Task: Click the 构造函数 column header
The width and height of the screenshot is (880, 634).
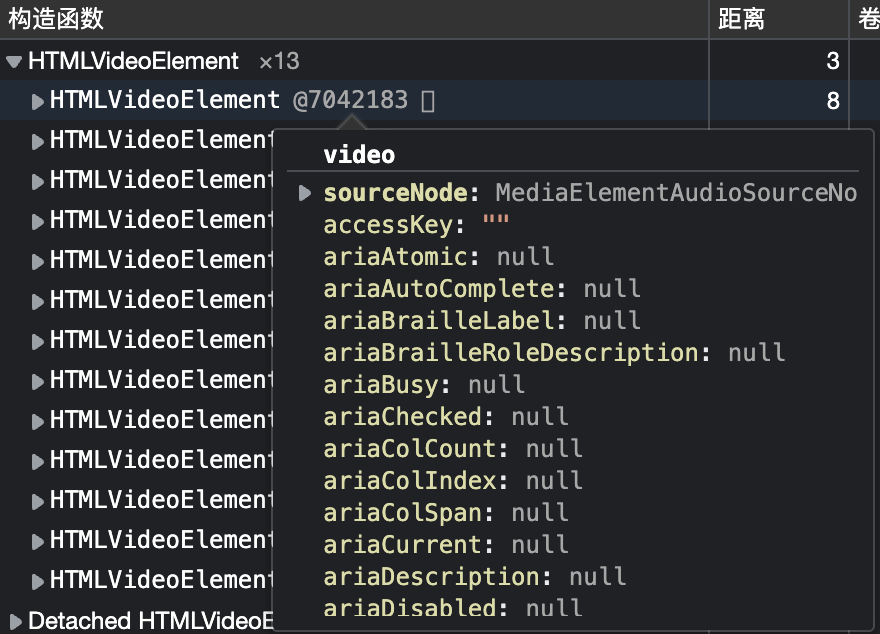Action: 56,19
